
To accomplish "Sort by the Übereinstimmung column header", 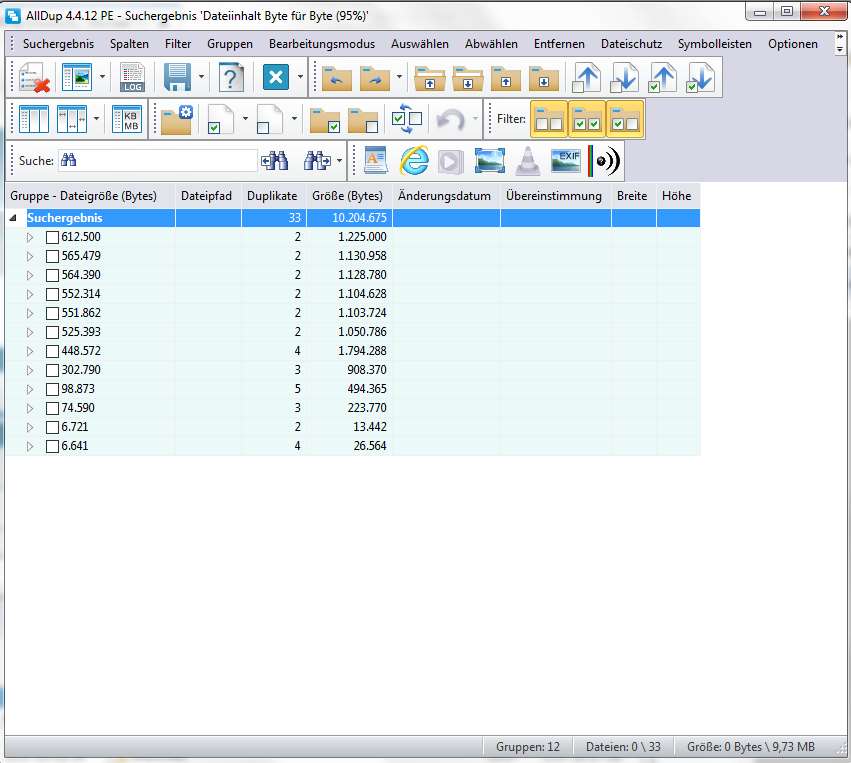I will tap(556, 196).
